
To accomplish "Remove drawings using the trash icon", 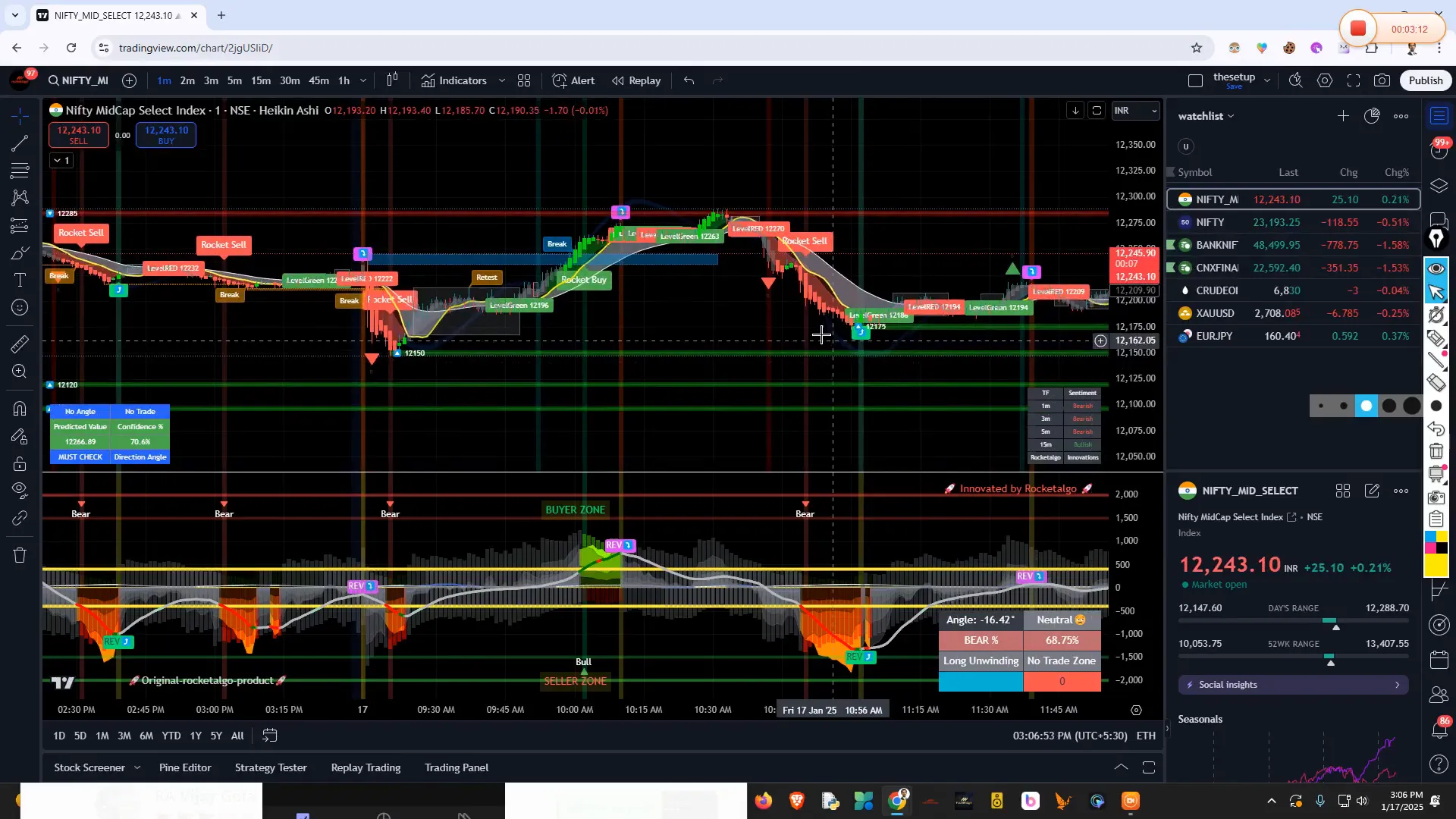I will (x=19, y=555).
